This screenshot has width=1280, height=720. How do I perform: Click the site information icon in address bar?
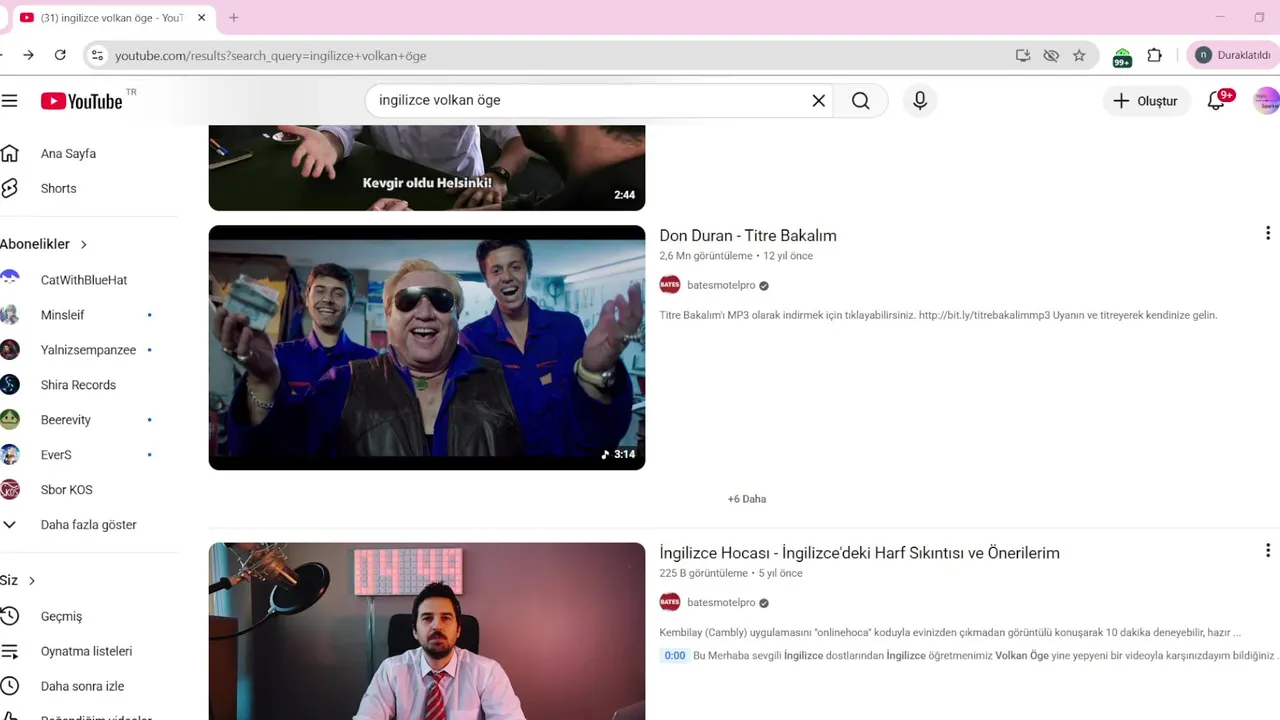(x=97, y=56)
